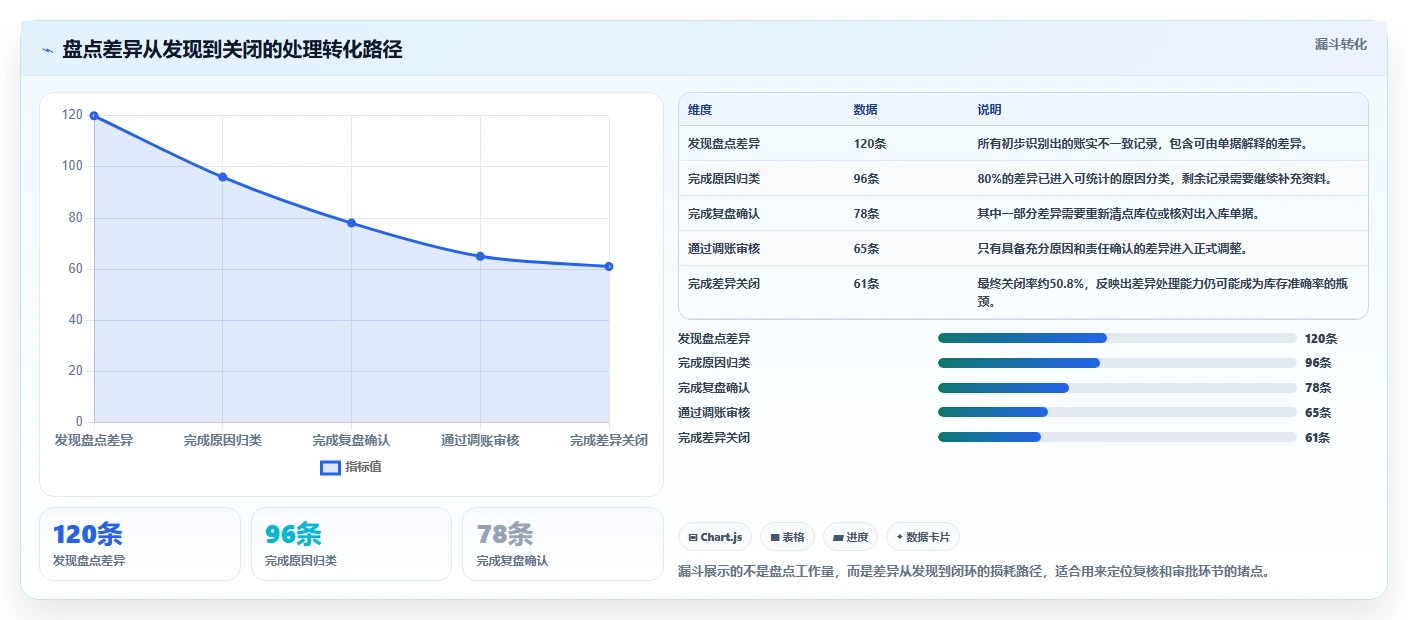Click the 发现盘点差异 progress bar
The height and width of the screenshot is (620, 1408).
(x=1117, y=338)
